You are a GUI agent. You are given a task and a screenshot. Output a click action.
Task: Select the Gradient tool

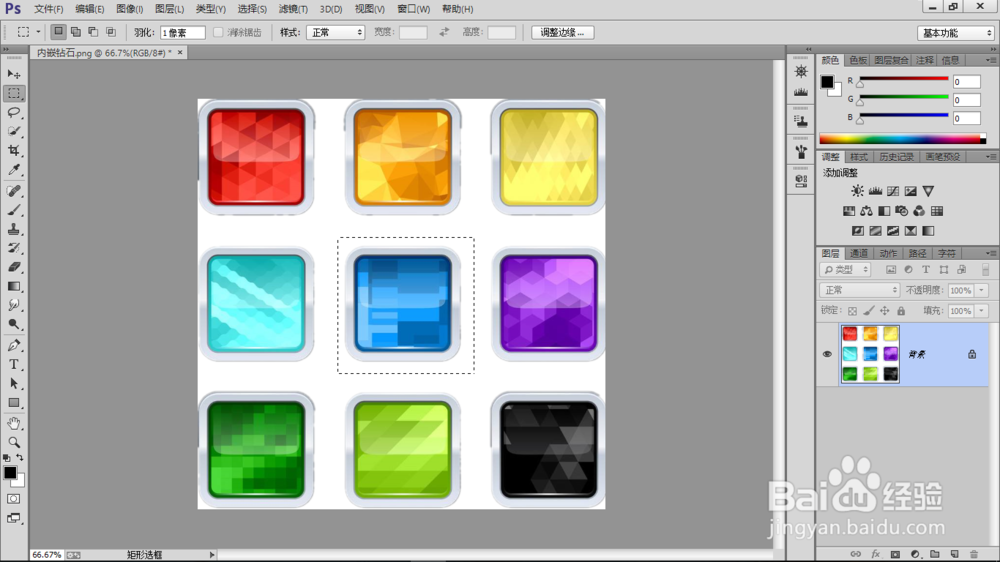[x=13, y=286]
